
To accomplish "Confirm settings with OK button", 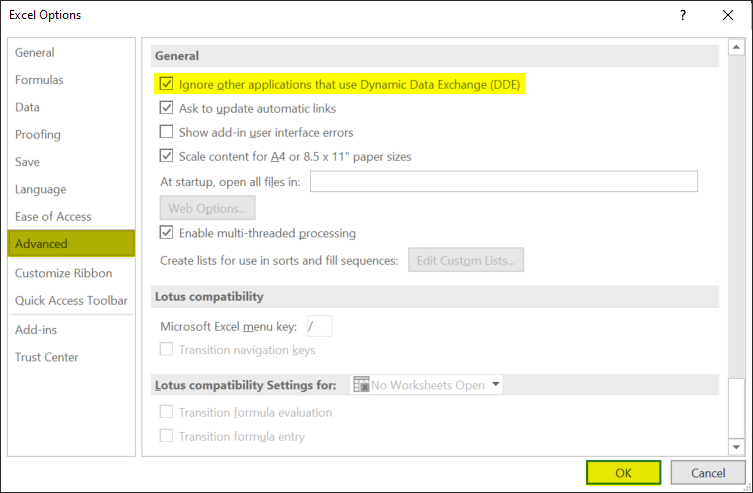I will [623, 473].
